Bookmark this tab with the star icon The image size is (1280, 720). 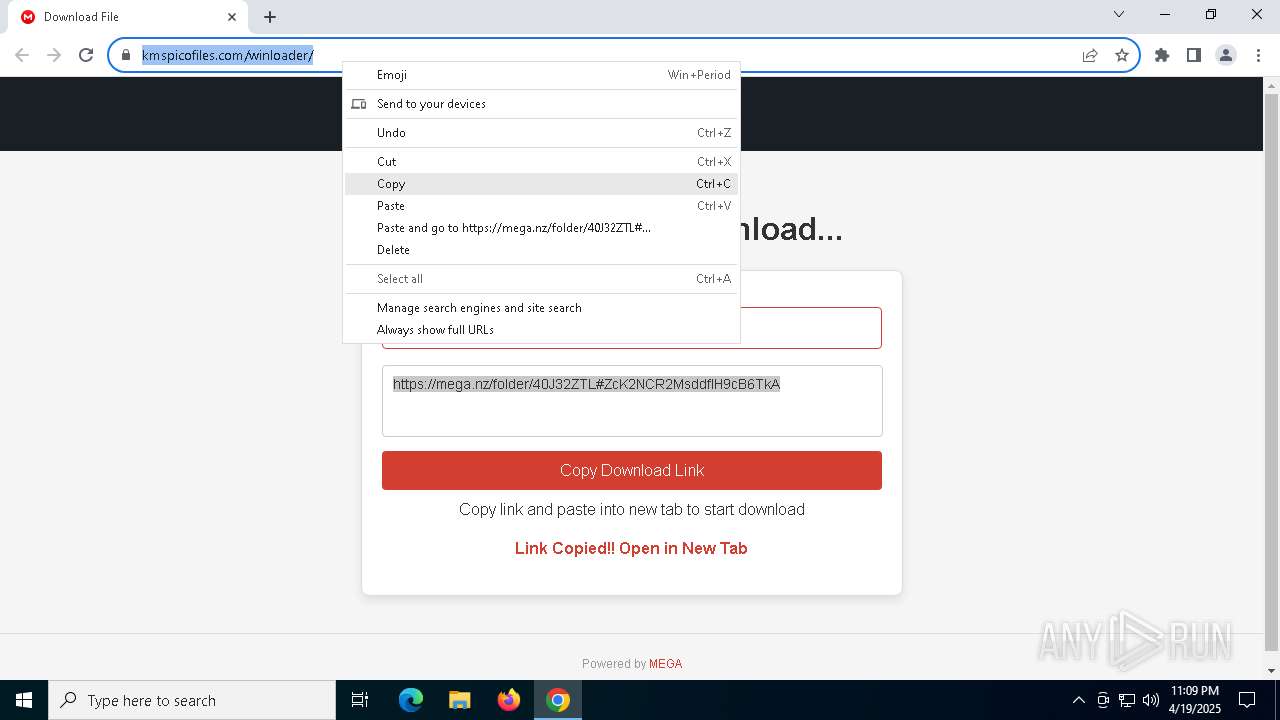click(1122, 55)
